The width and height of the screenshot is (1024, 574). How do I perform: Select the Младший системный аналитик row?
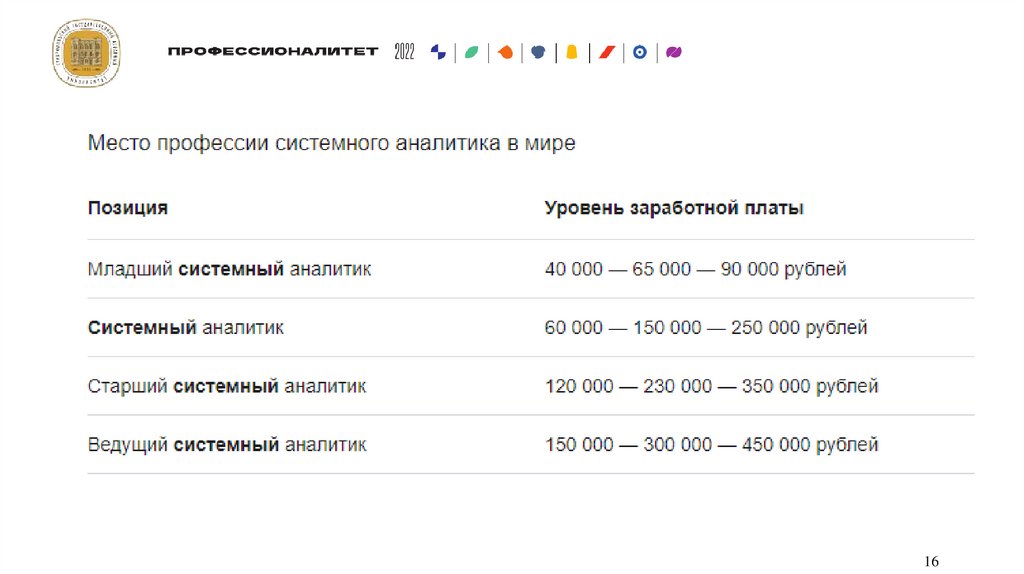tap(229, 269)
